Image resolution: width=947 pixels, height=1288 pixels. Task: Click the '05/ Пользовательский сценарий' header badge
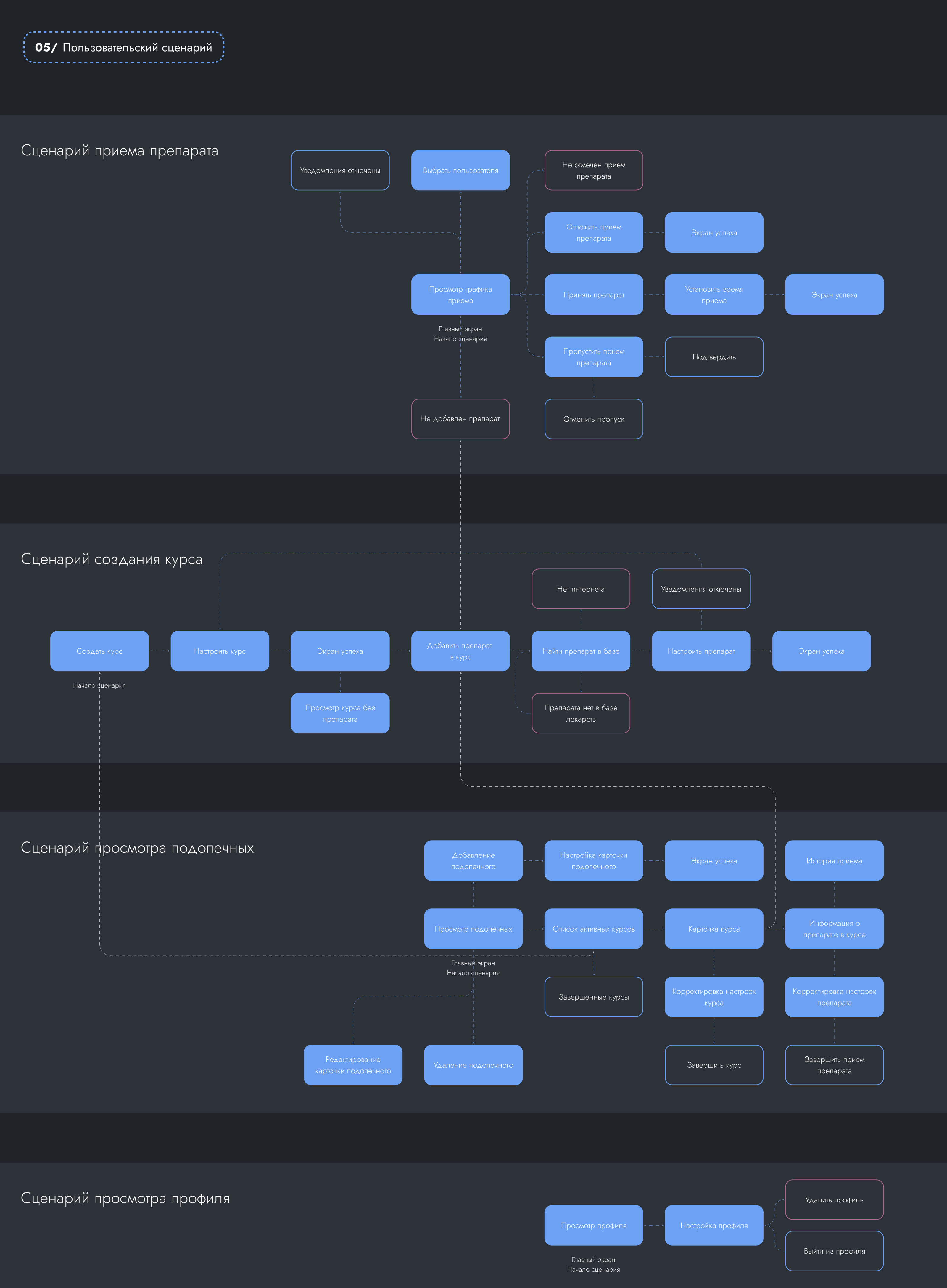tap(123, 48)
